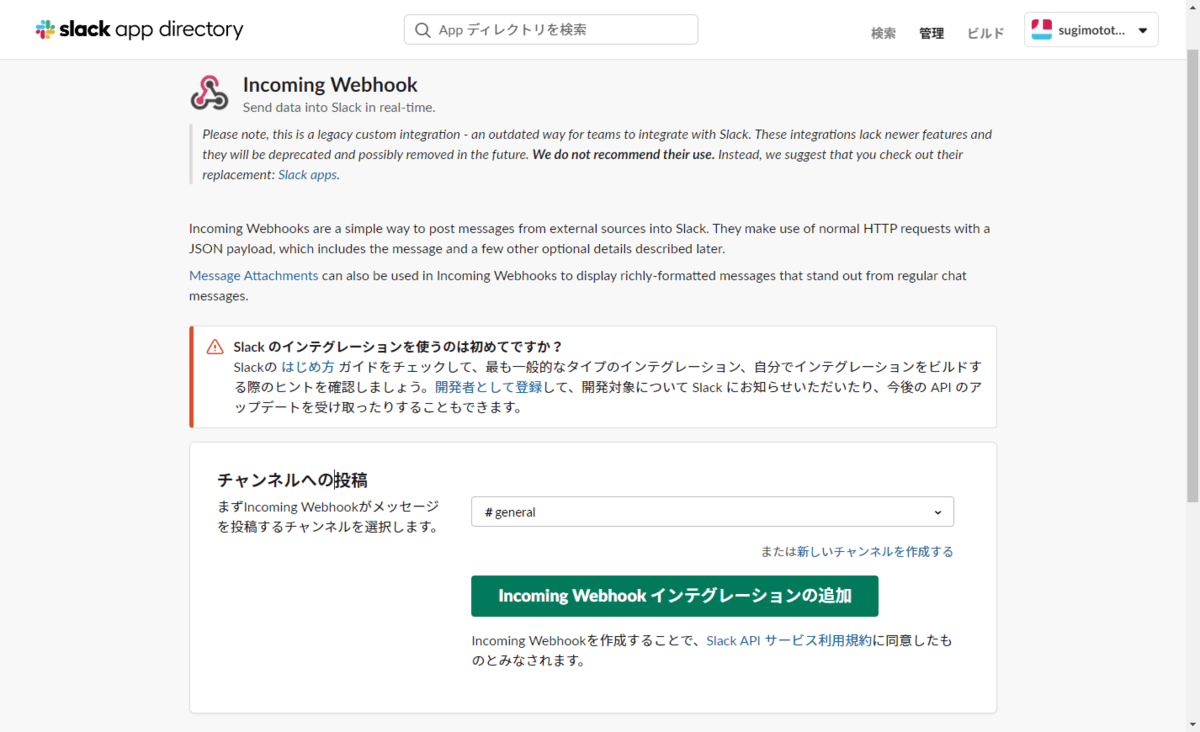Click the Incoming Webhook インテグレーションの追加 button
Viewport: 1200px width, 732px height.
click(675, 596)
